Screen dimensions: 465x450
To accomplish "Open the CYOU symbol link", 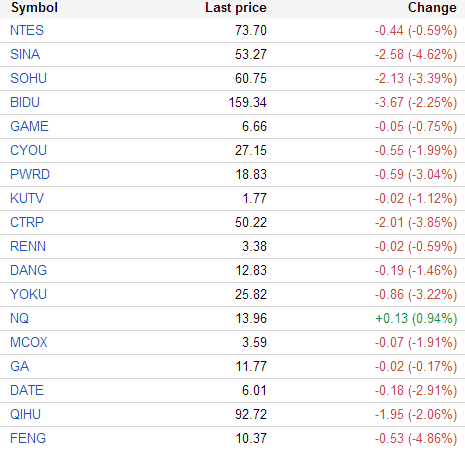I will tap(28, 150).
